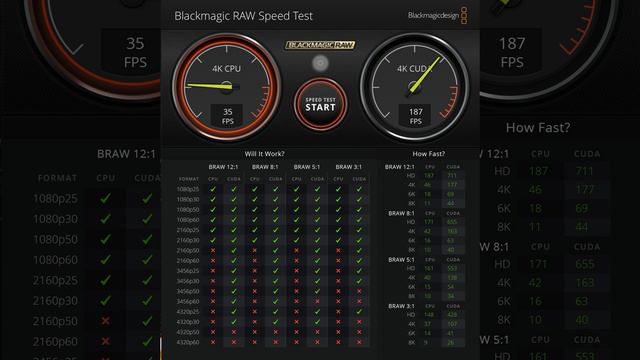Click 3456p50 row's BRAW 3:1 CUDA red cross
640x360 pixels.
[359, 291]
